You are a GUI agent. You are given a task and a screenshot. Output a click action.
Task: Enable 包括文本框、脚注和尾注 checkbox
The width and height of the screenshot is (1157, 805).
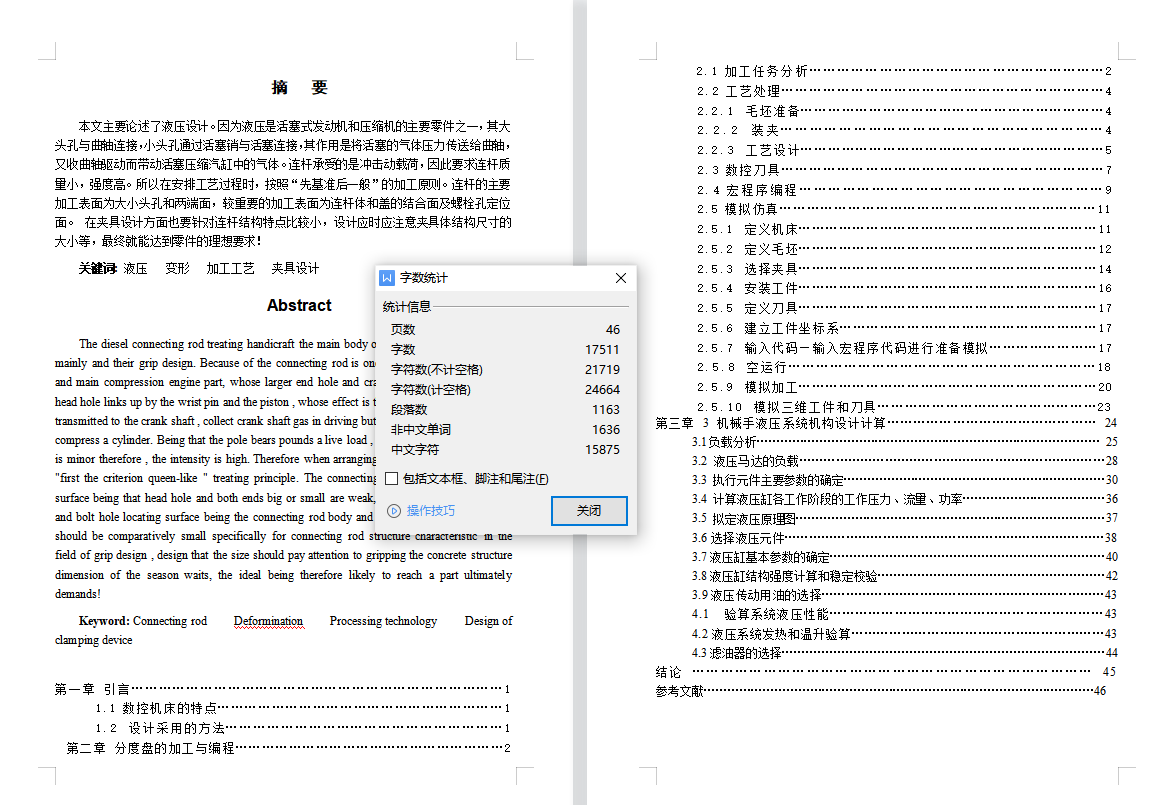pyautogui.click(x=391, y=479)
